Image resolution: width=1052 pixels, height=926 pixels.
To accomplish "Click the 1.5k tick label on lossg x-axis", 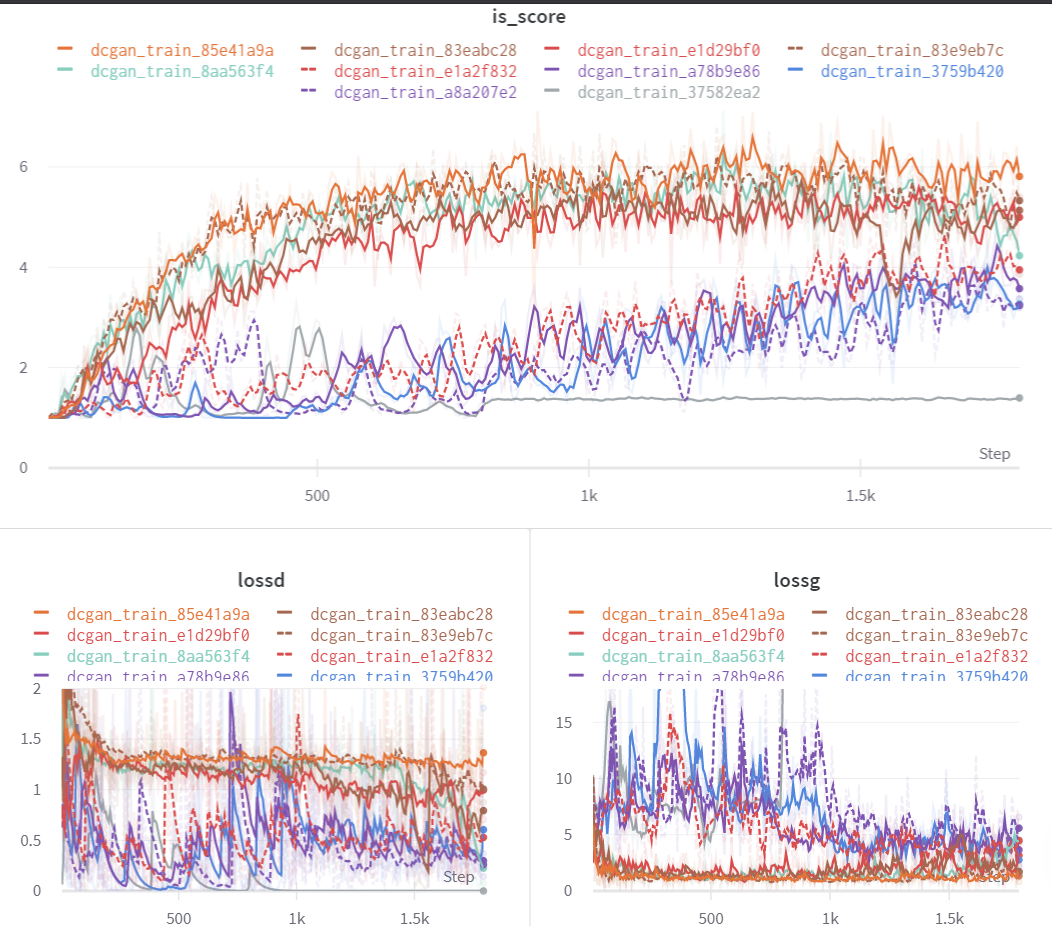I will click(949, 919).
